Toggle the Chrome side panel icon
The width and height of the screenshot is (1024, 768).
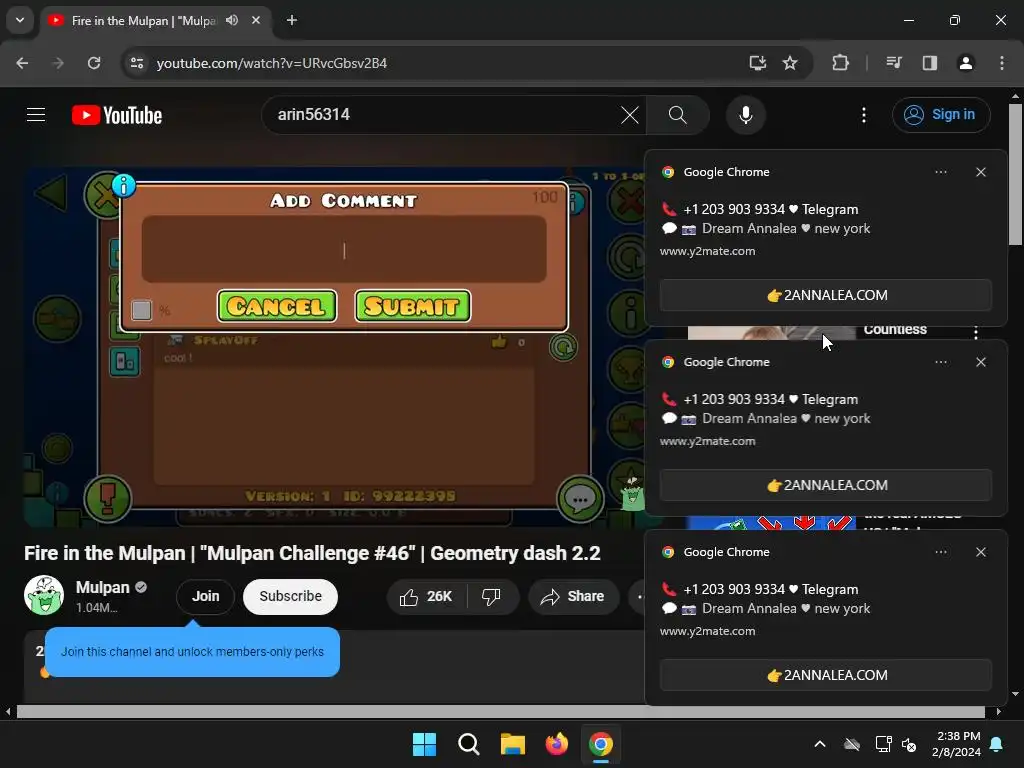click(x=930, y=63)
